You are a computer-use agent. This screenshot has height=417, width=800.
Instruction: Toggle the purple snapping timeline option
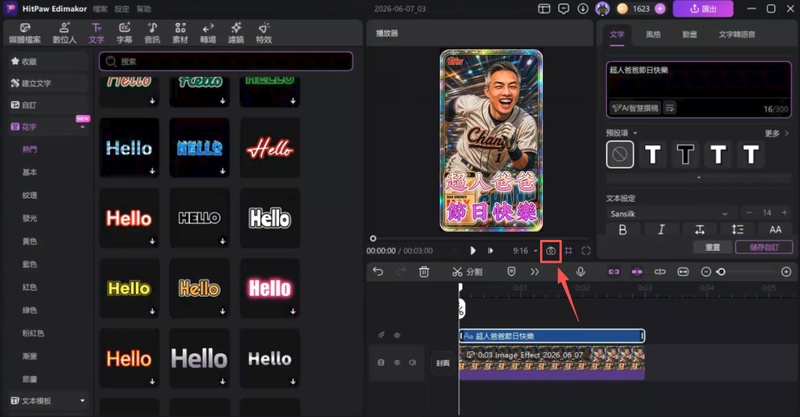[x=637, y=272]
